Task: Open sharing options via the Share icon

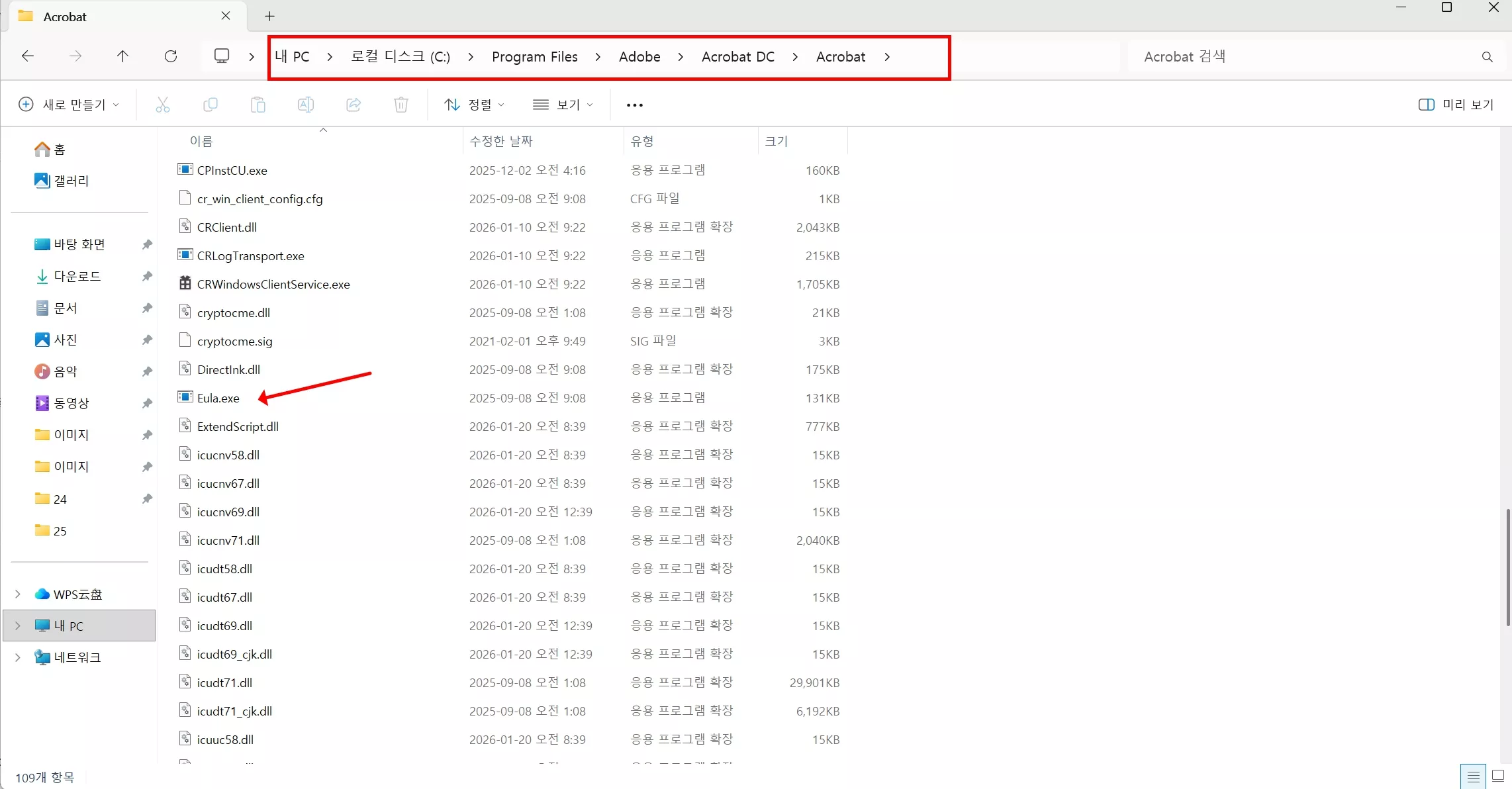Action: (354, 105)
